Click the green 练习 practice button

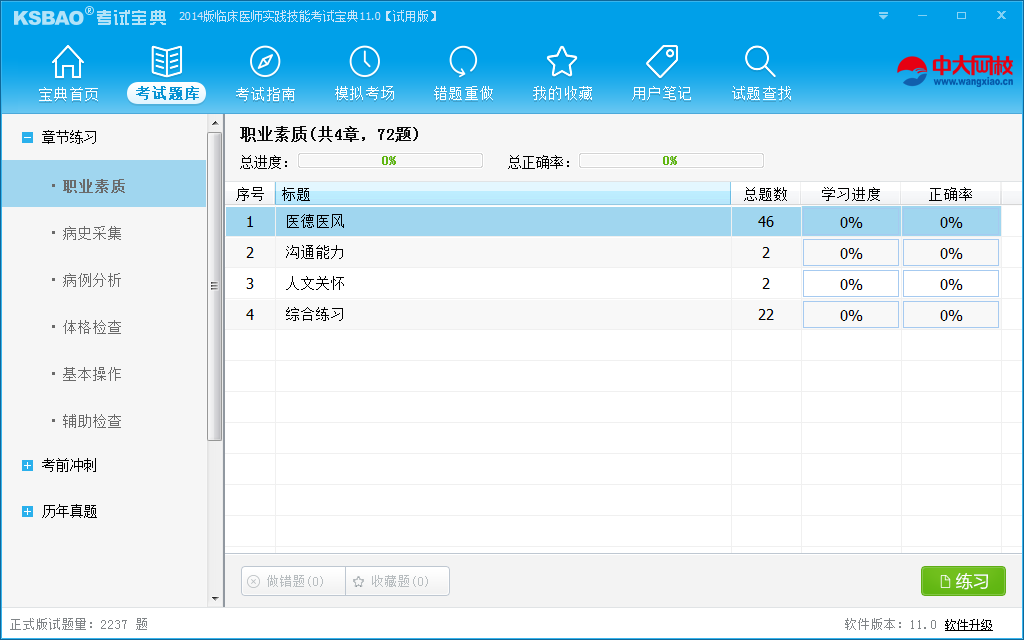962,581
